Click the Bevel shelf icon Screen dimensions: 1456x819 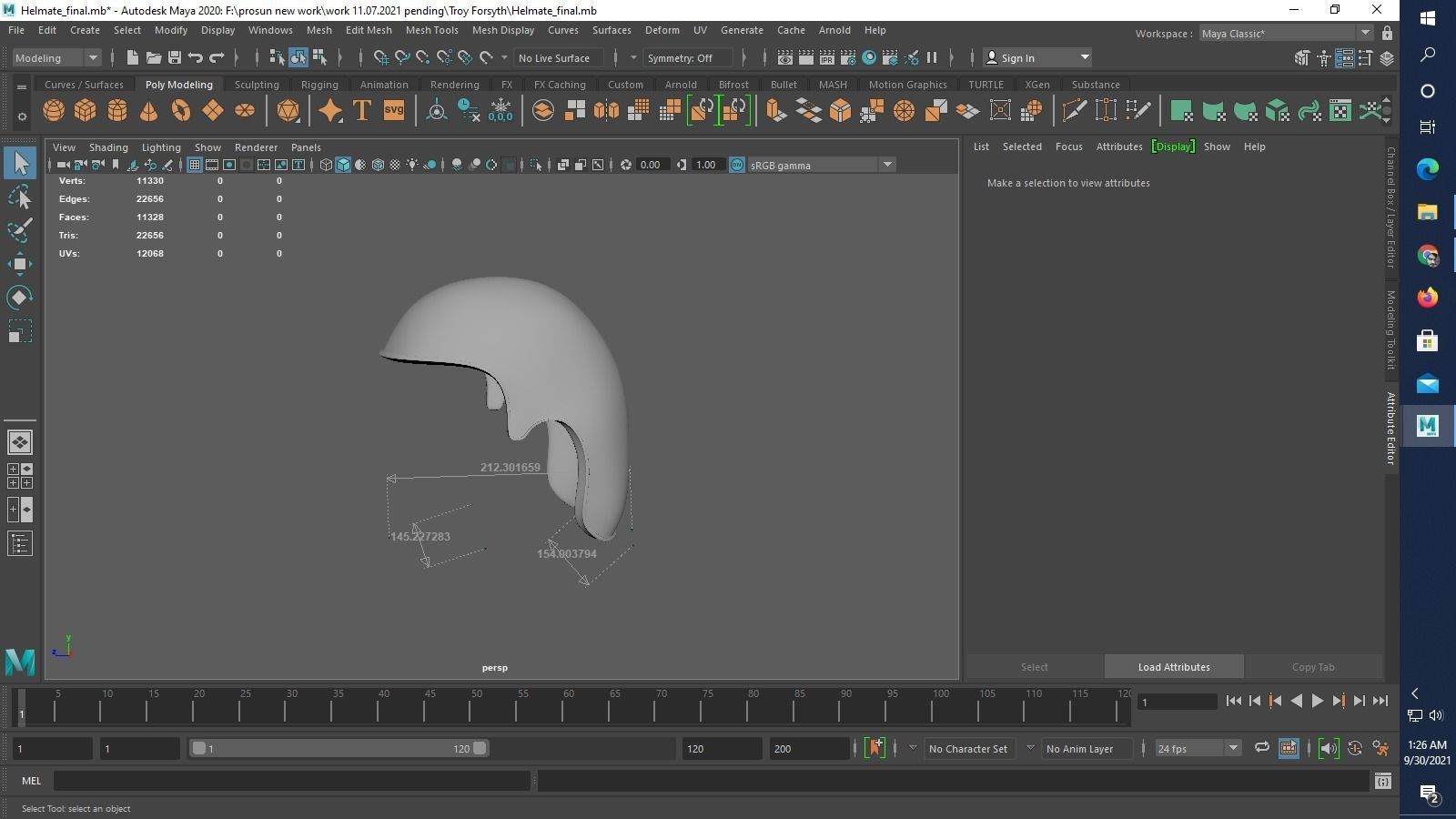[840, 111]
